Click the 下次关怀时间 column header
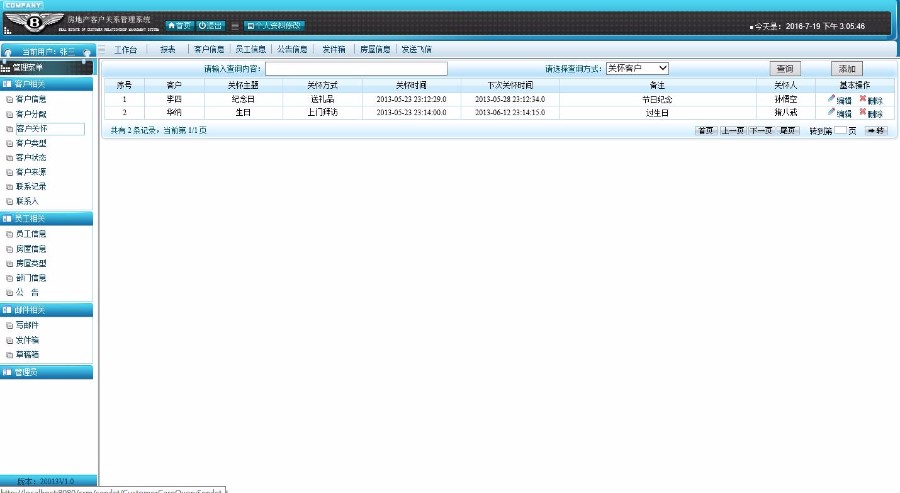Viewport: 900px width, 493px height. pyautogui.click(x=510, y=85)
